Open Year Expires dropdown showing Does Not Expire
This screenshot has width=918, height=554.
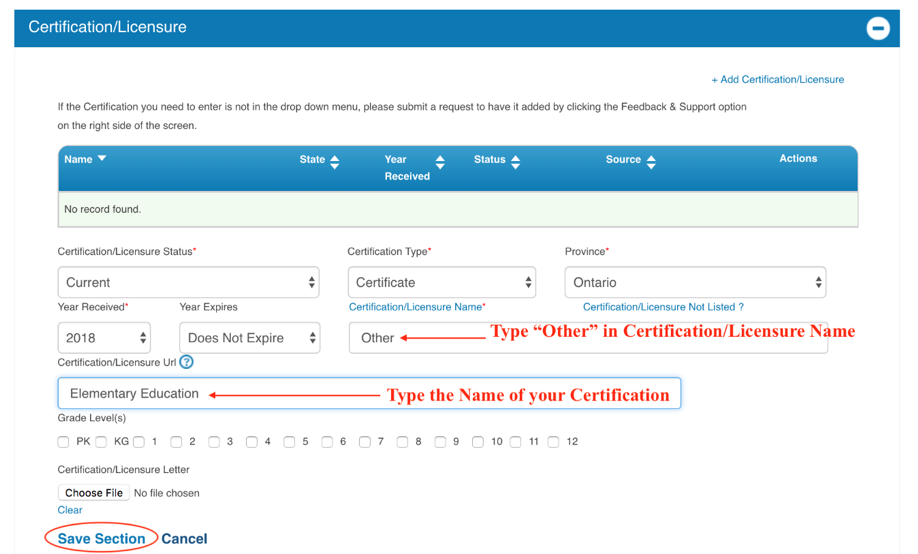[x=249, y=338]
